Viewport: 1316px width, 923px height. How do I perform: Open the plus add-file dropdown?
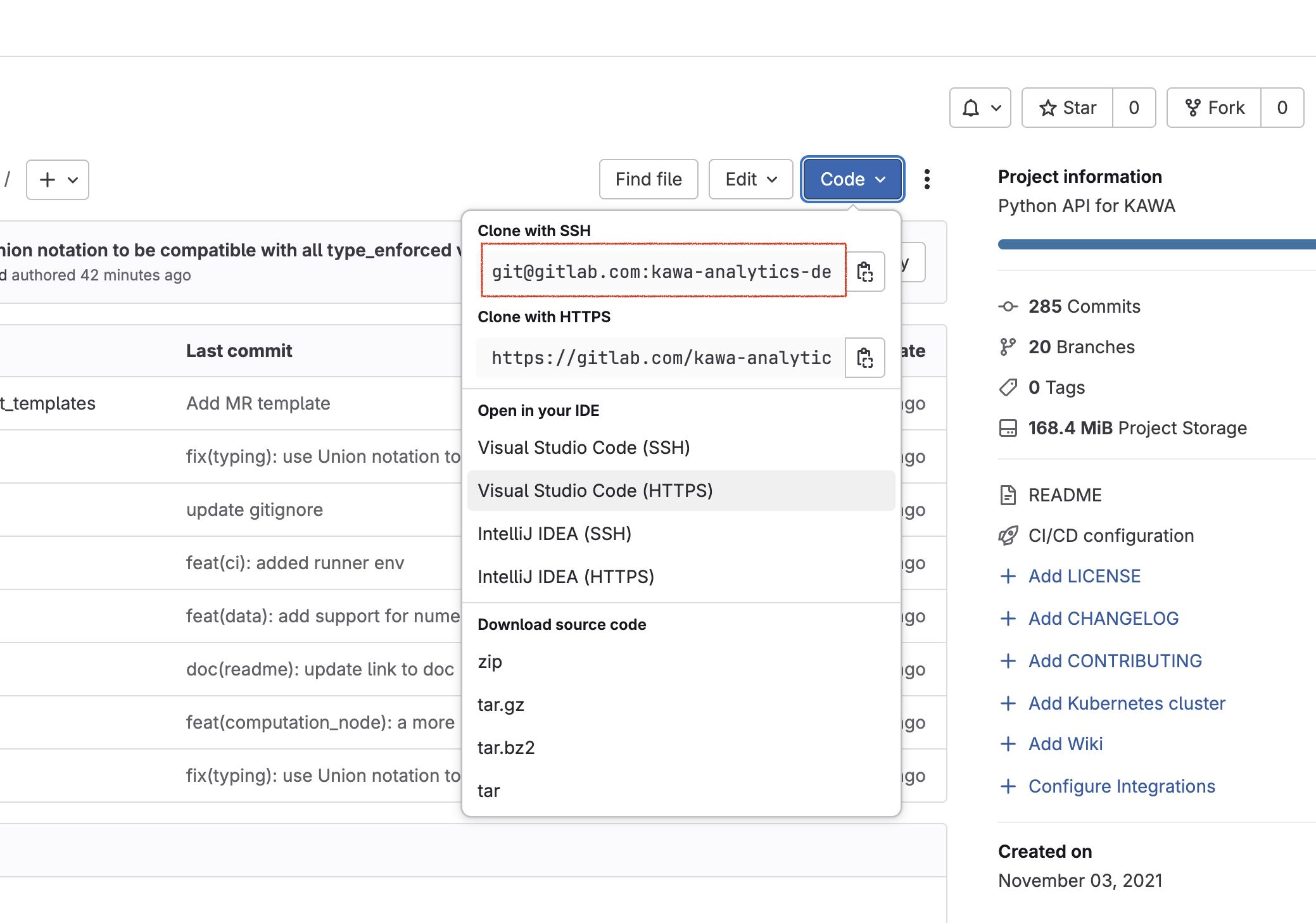coord(58,180)
